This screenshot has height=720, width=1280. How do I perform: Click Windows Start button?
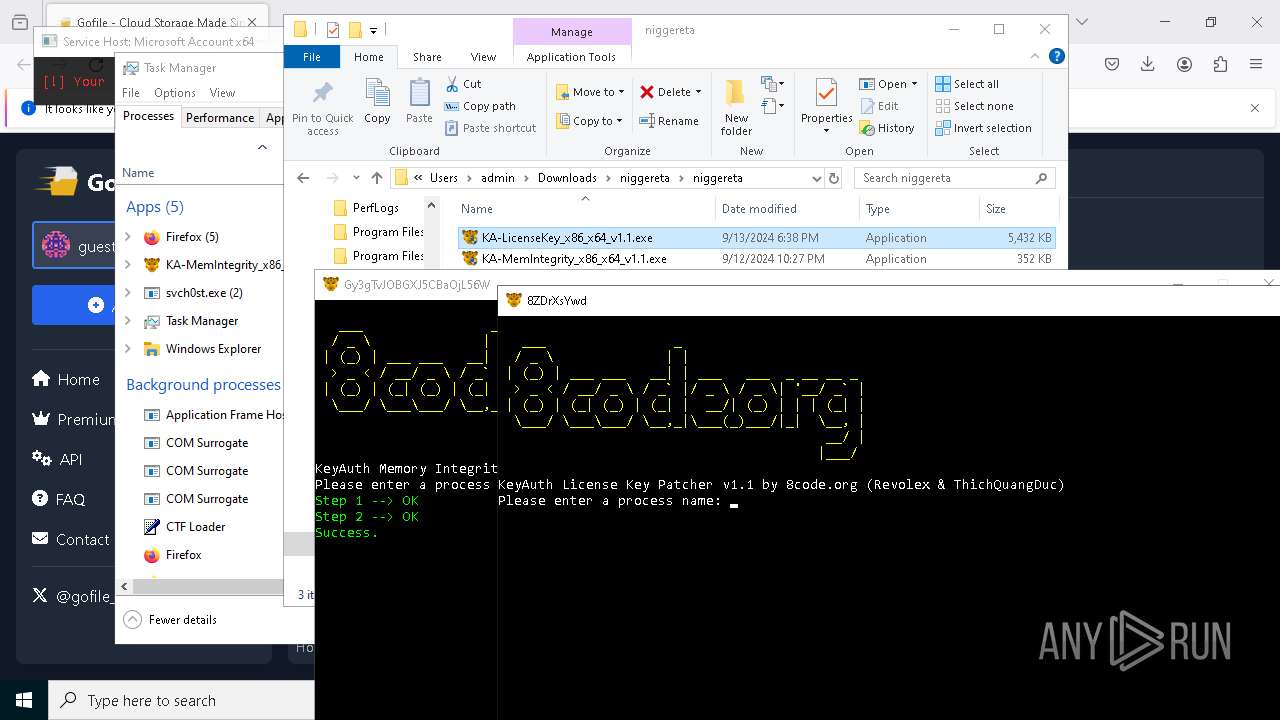point(24,700)
